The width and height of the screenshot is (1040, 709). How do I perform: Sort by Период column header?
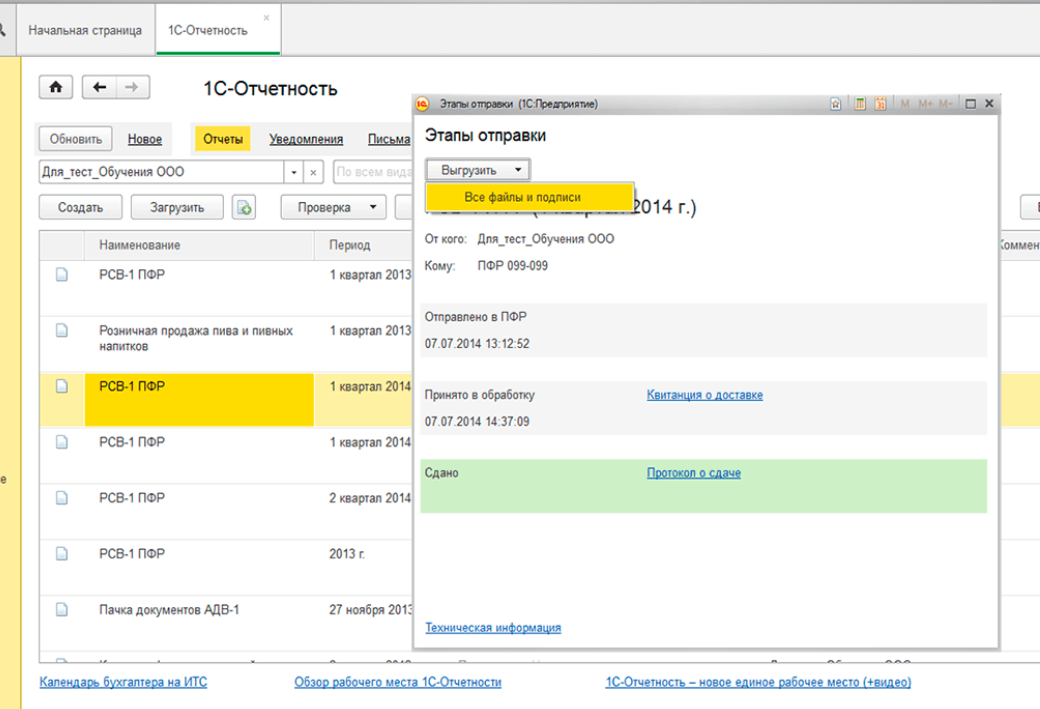363,245
